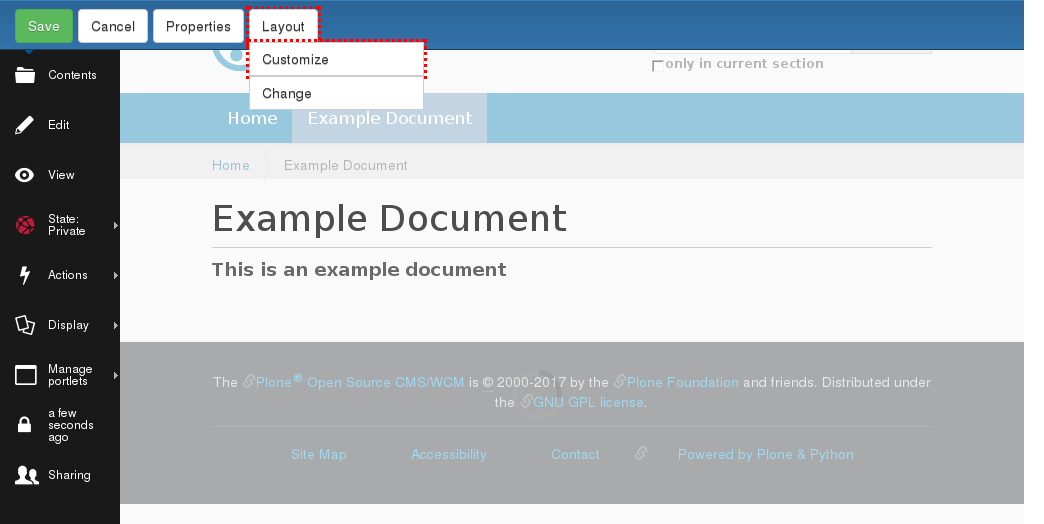This screenshot has width=1044, height=524.
Task: Open the Contact footer link
Action: [x=575, y=454]
